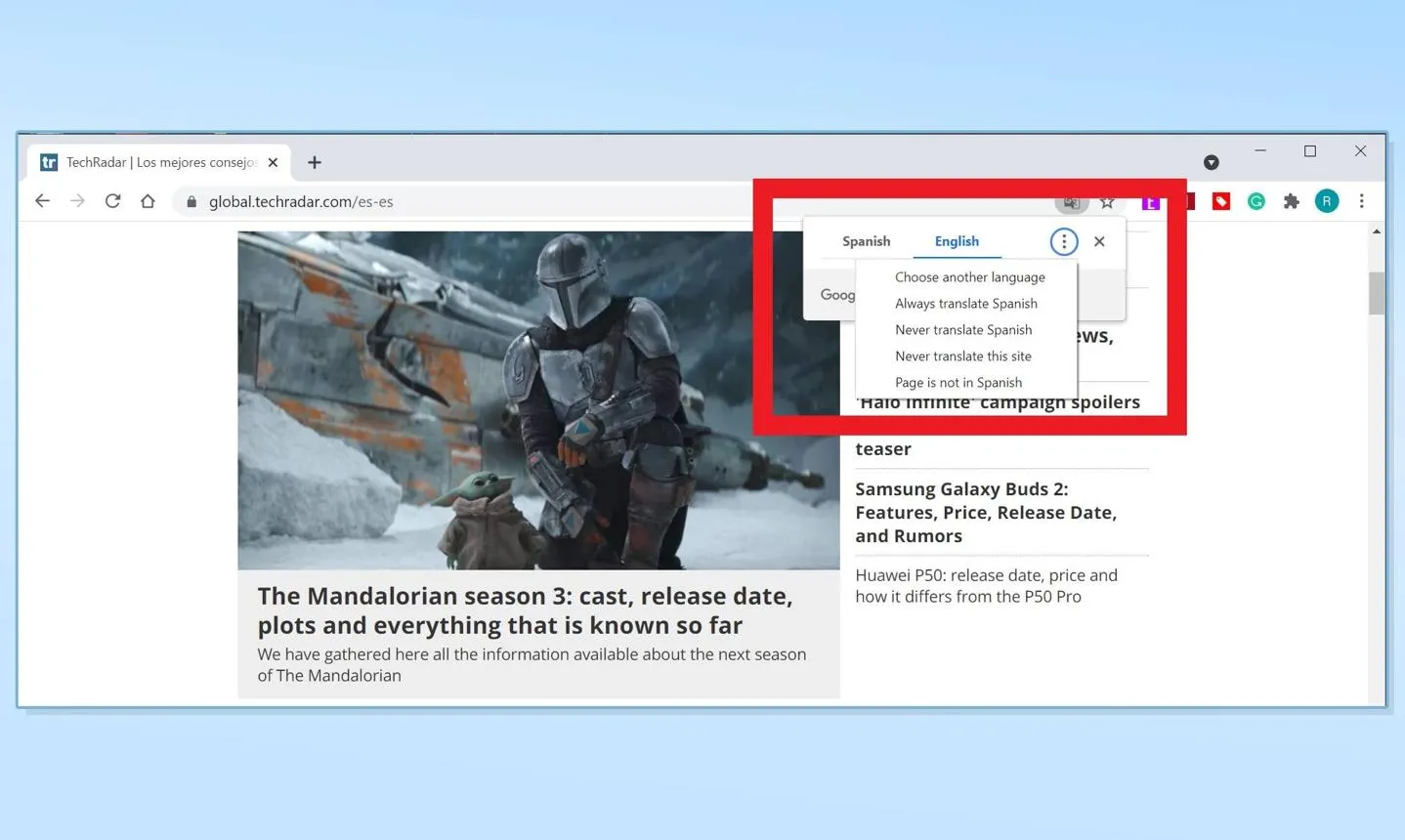This screenshot has width=1405, height=840.
Task: Open the Mandalorian article image
Action: [x=538, y=400]
